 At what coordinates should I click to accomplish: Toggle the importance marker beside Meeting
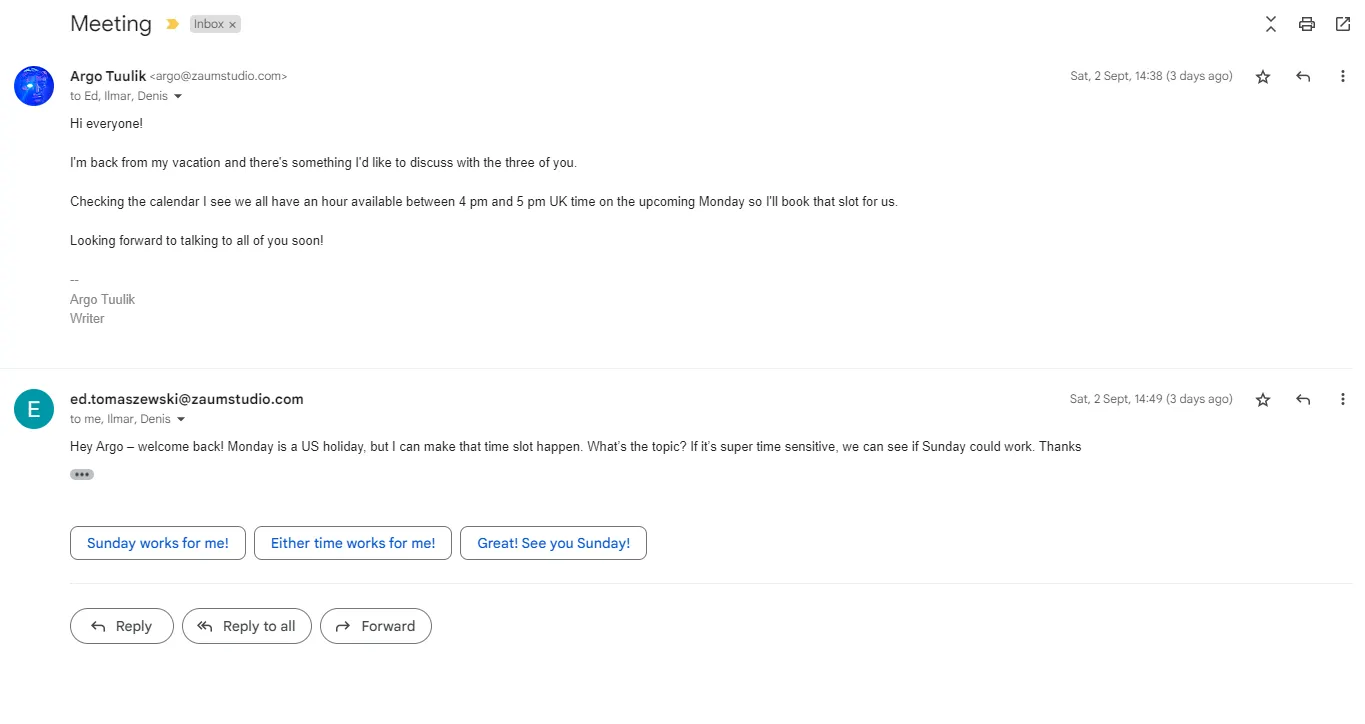172,24
